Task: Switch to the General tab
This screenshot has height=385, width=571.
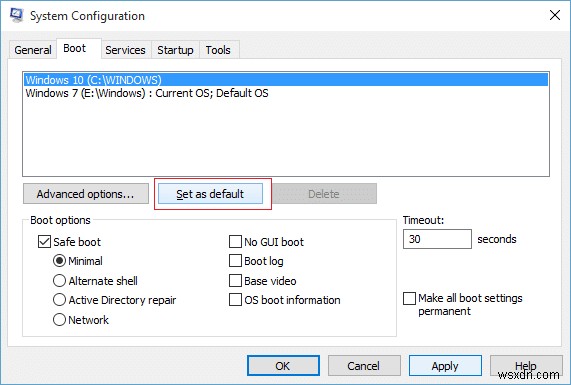Action: pos(32,50)
